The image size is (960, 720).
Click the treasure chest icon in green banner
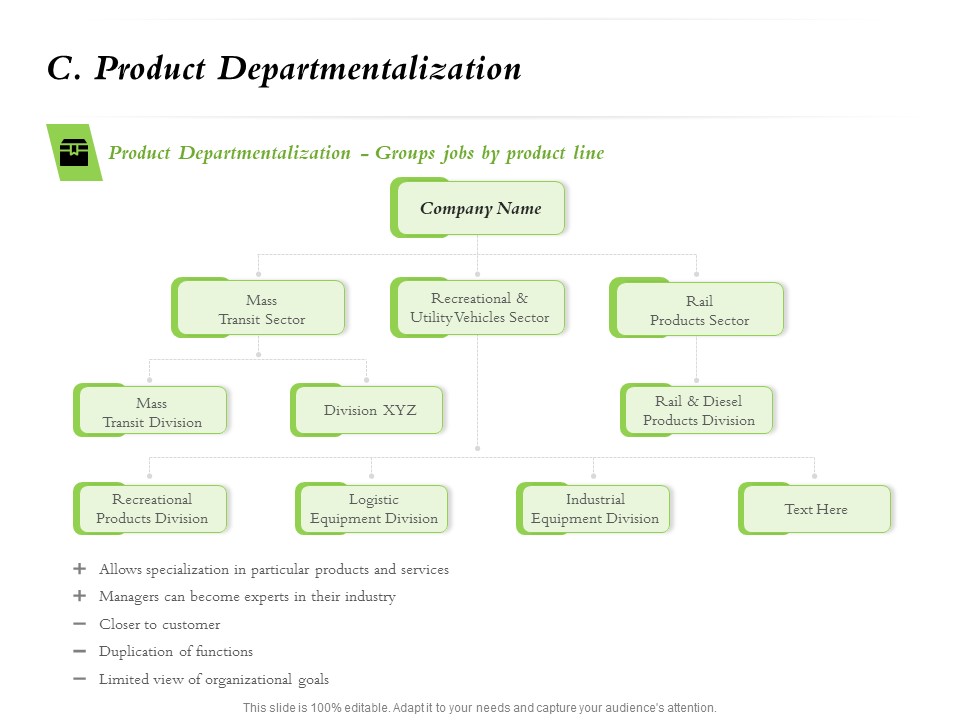tap(73, 152)
